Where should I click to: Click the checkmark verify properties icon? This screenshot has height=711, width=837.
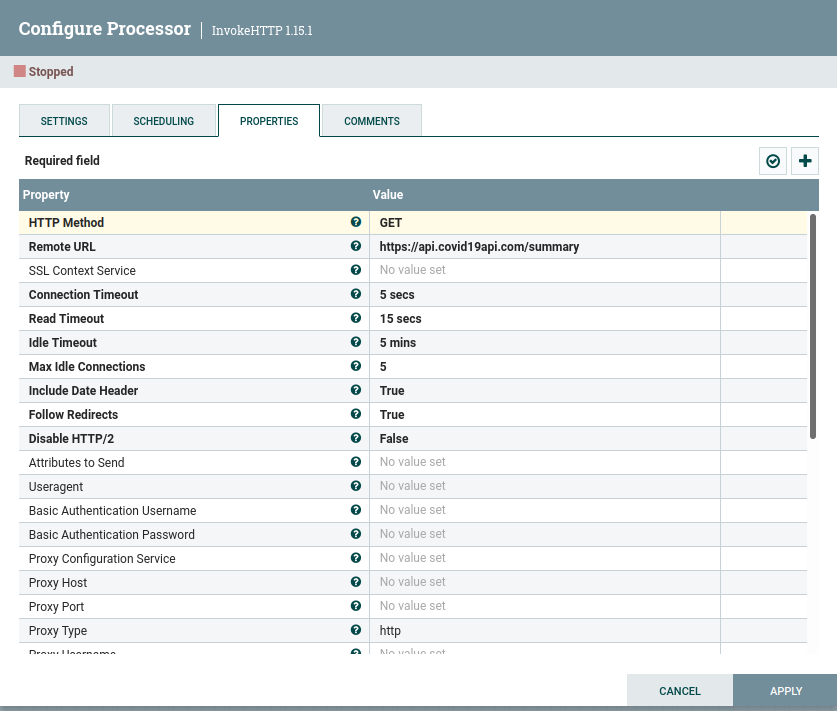tap(773, 161)
